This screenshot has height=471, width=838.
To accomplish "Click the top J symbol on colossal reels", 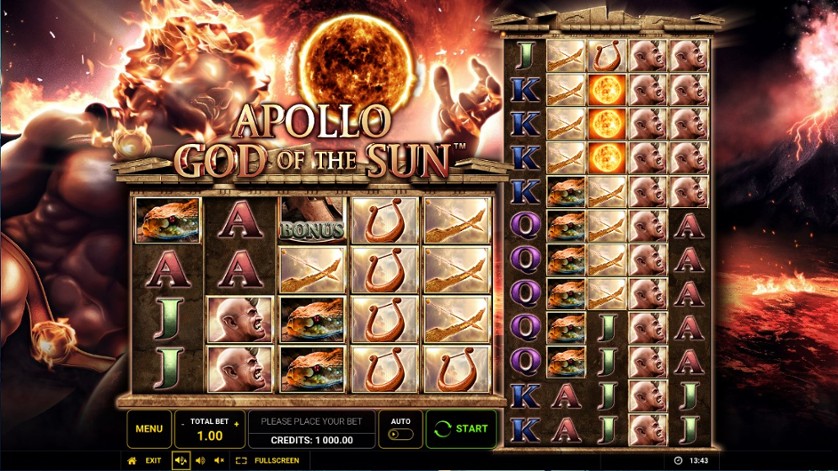I will coord(525,55).
